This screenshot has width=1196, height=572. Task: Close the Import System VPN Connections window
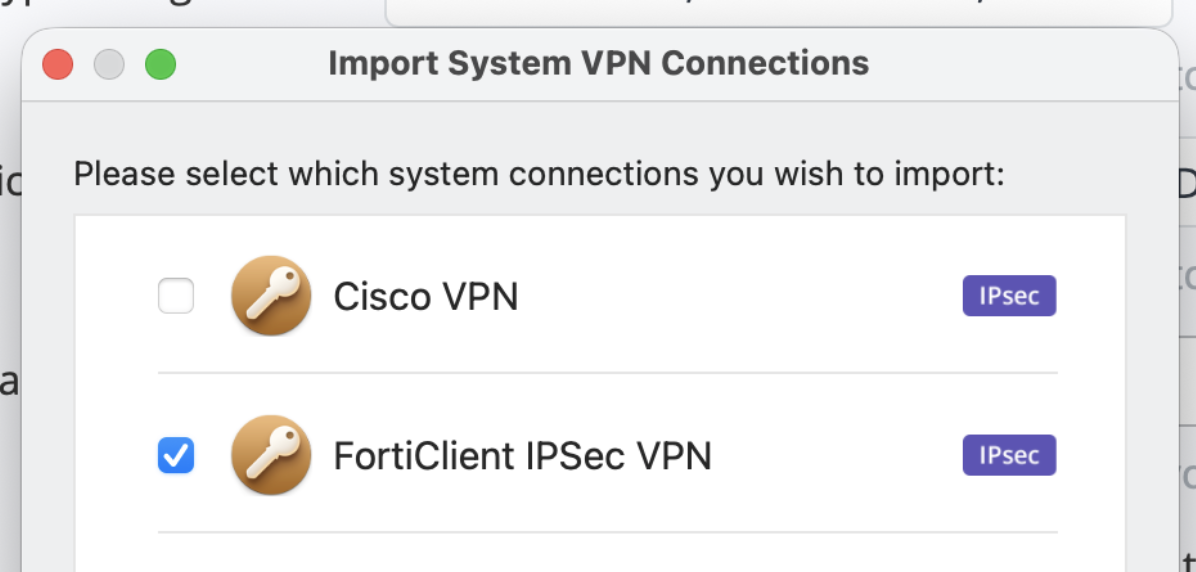pos(58,65)
